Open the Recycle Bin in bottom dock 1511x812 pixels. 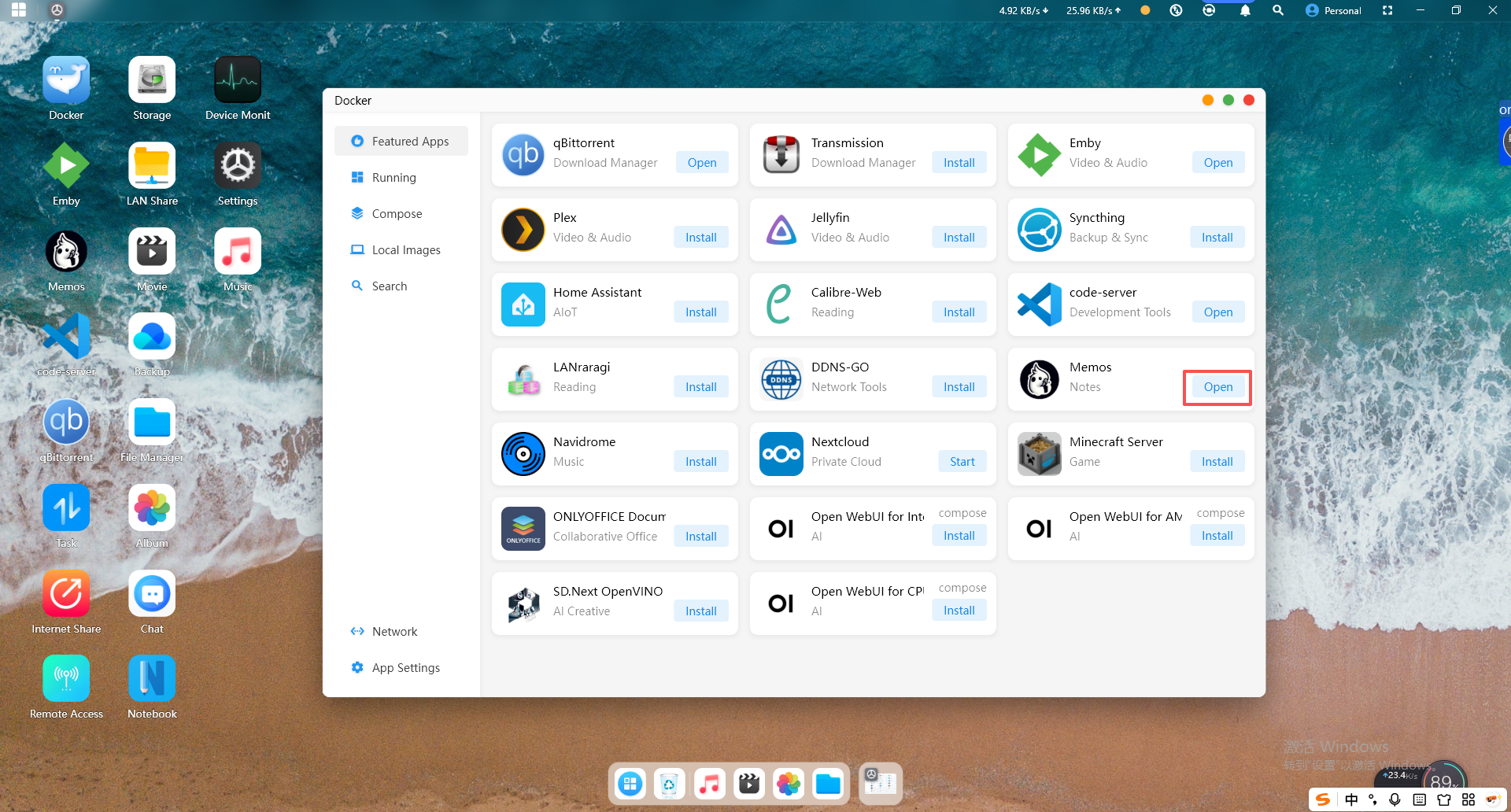669,784
